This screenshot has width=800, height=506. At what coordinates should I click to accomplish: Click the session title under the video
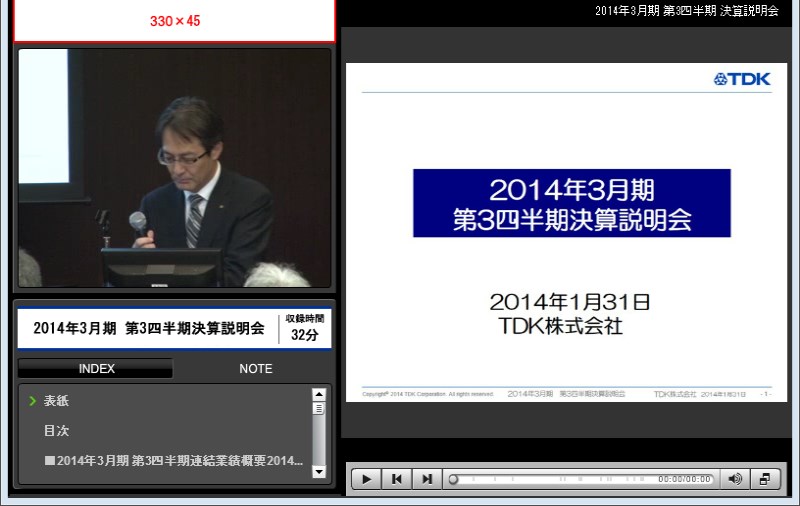point(149,328)
